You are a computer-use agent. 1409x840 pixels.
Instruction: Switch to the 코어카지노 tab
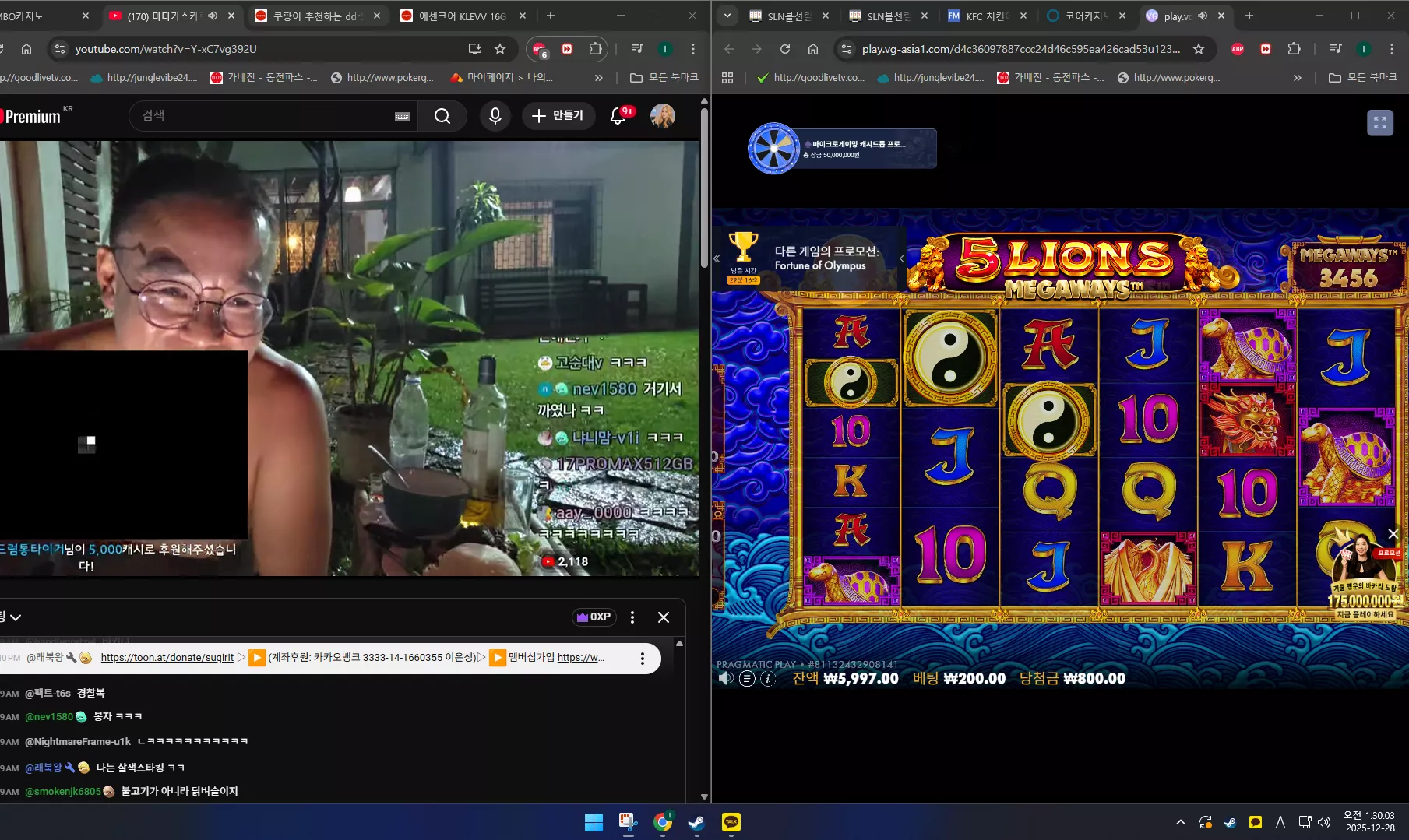[1087, 16]
